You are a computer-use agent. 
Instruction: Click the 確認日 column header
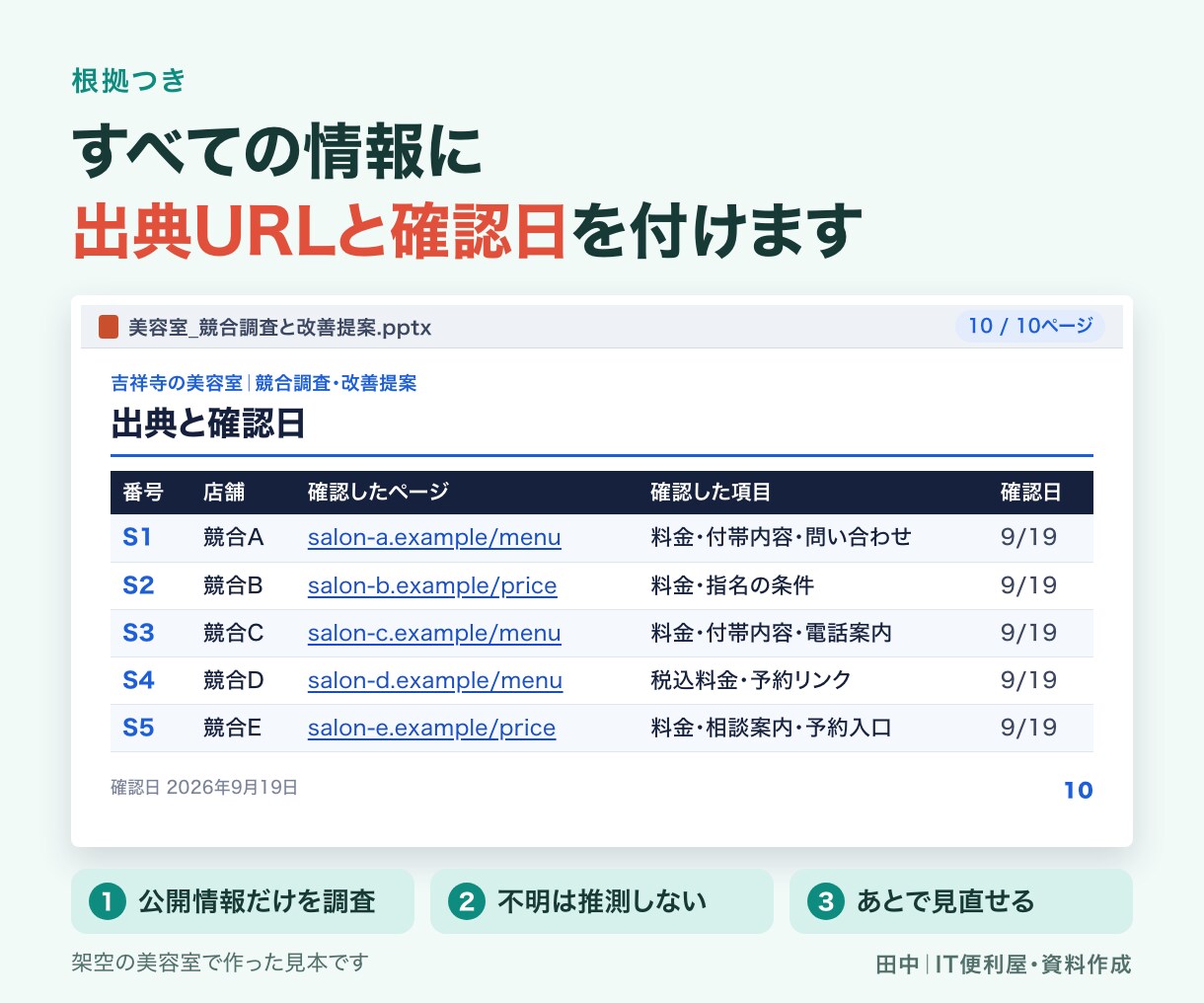(1031, 493)
